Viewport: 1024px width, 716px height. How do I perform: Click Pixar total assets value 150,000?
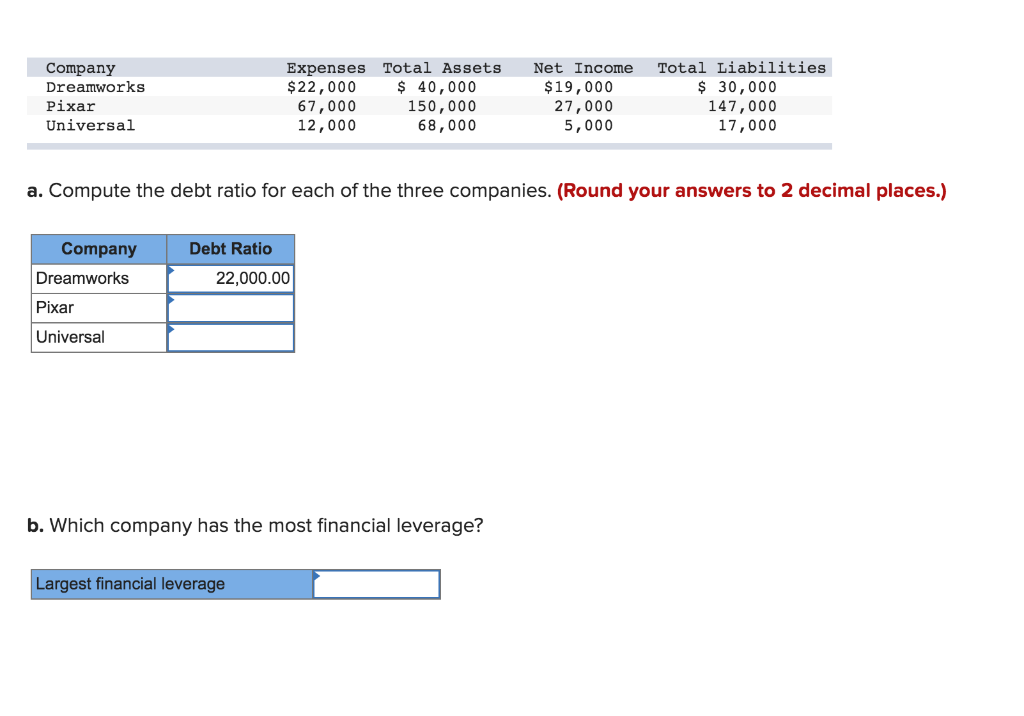(x=442, y=106)
